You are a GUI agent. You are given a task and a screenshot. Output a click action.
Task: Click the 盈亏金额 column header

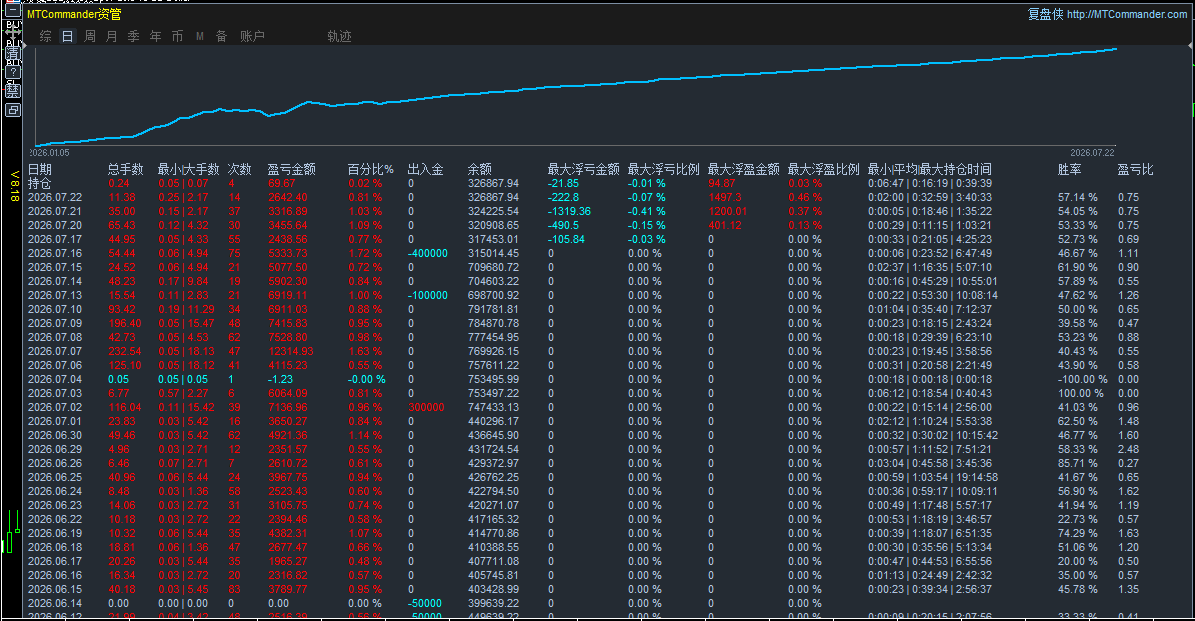point(291,169)
